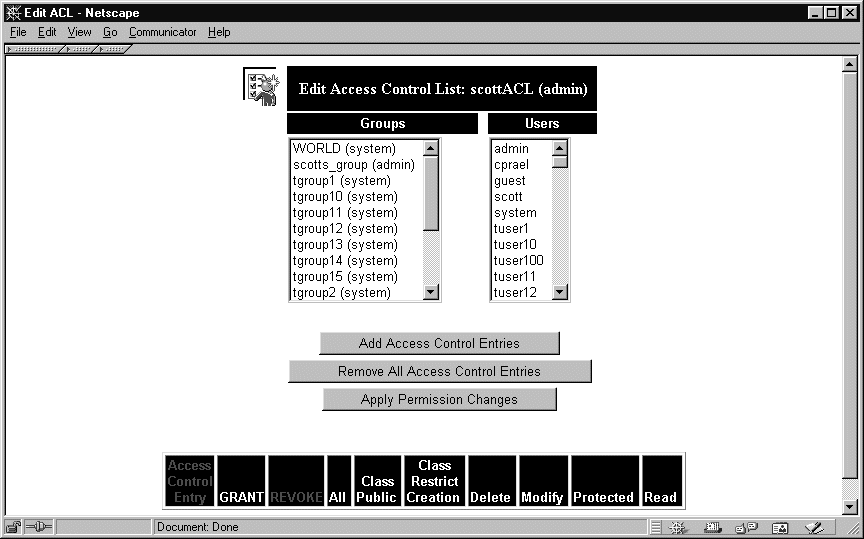This screenshot has height=539, width=864.
Task: Select tgroup10 (system) group
Action: (357, 196)
